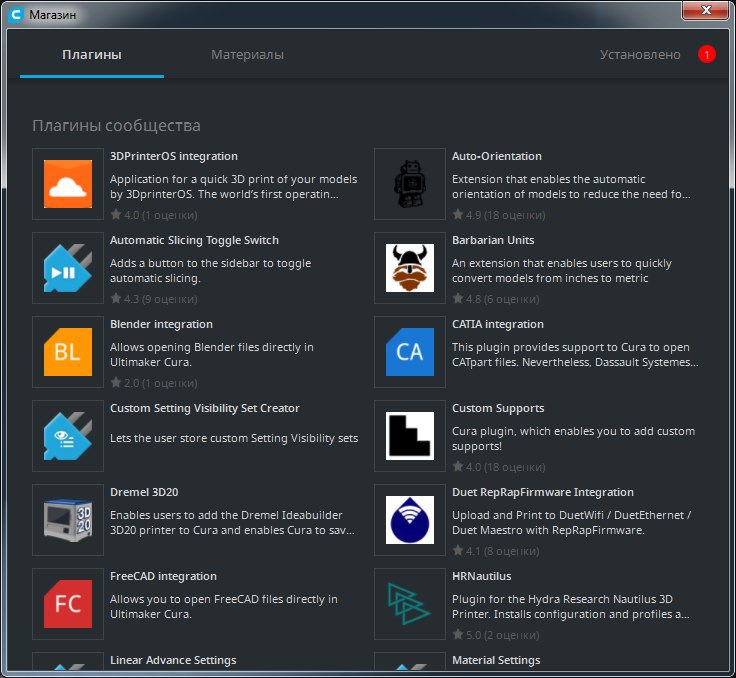Click 'Plugin for the Hydra Research' description
The width and height of the screenshot is (736, 678).
(x=570, y=607)
